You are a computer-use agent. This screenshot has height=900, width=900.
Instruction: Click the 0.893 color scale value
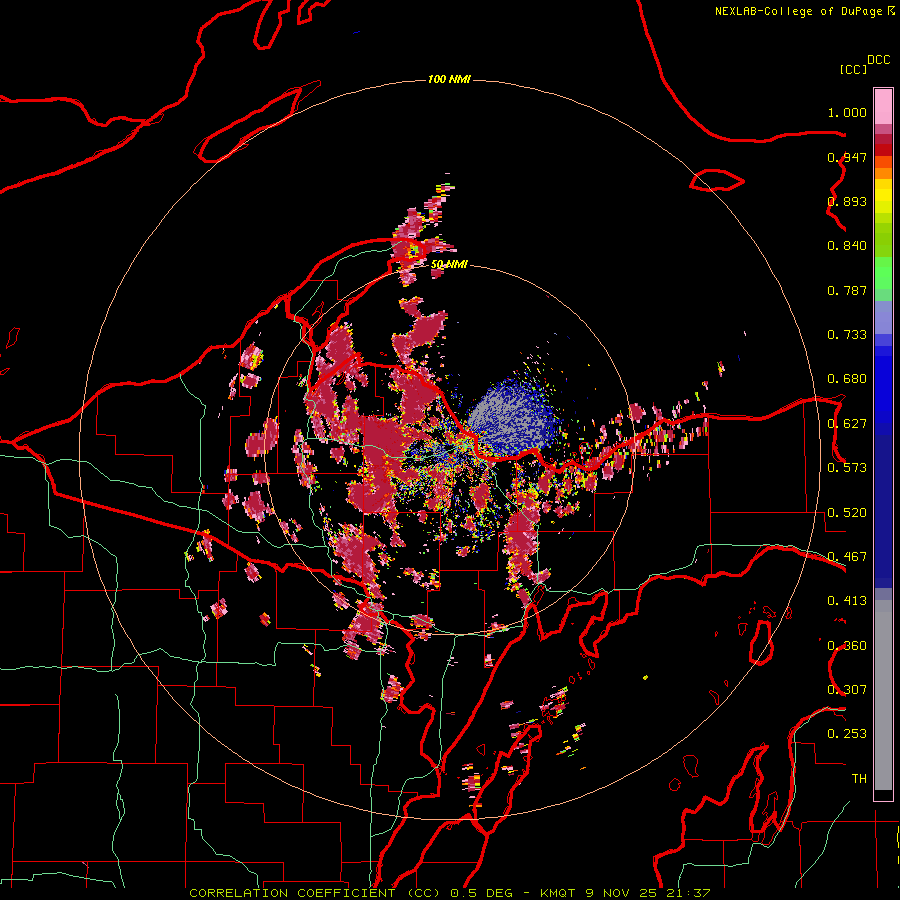(847, 201)
